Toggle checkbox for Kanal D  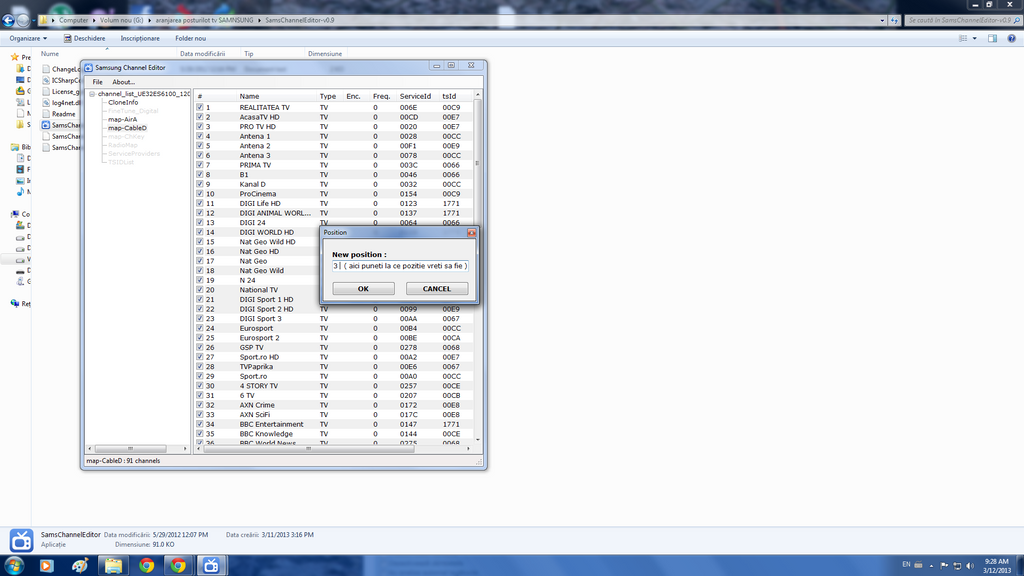coord(200,184)
